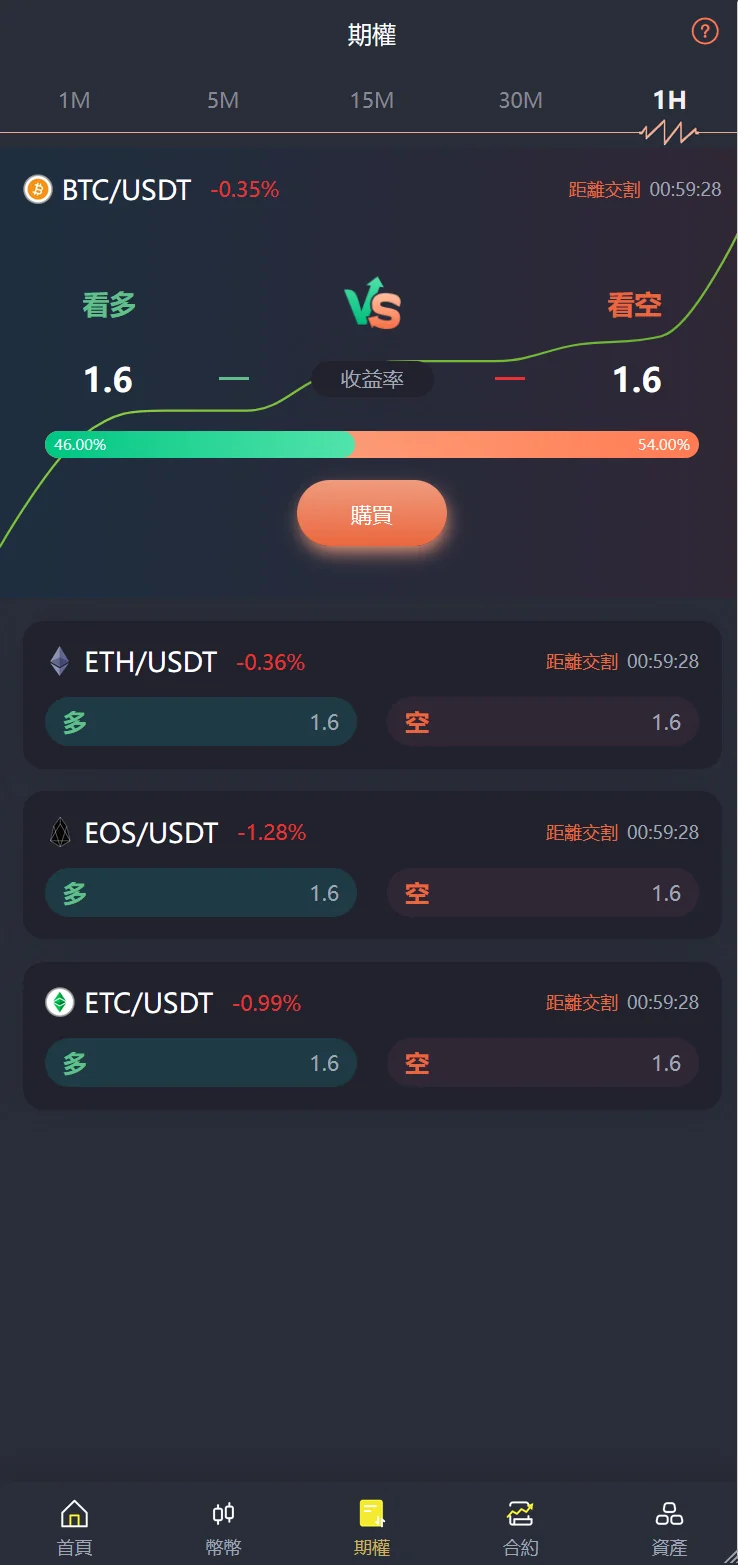Select 看空 bearish option for BTC
The width and height of the screenshot is (738, 1565).
[635, 305]
